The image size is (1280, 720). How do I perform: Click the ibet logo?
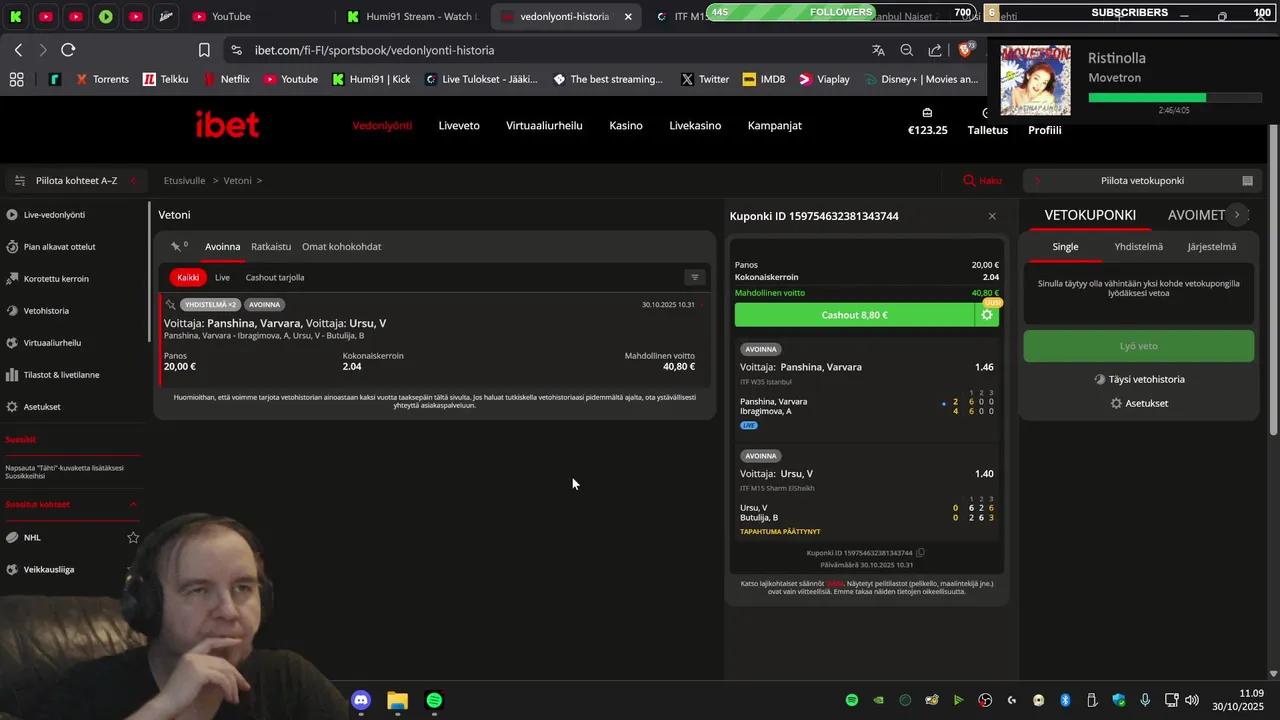pos(227,125)
